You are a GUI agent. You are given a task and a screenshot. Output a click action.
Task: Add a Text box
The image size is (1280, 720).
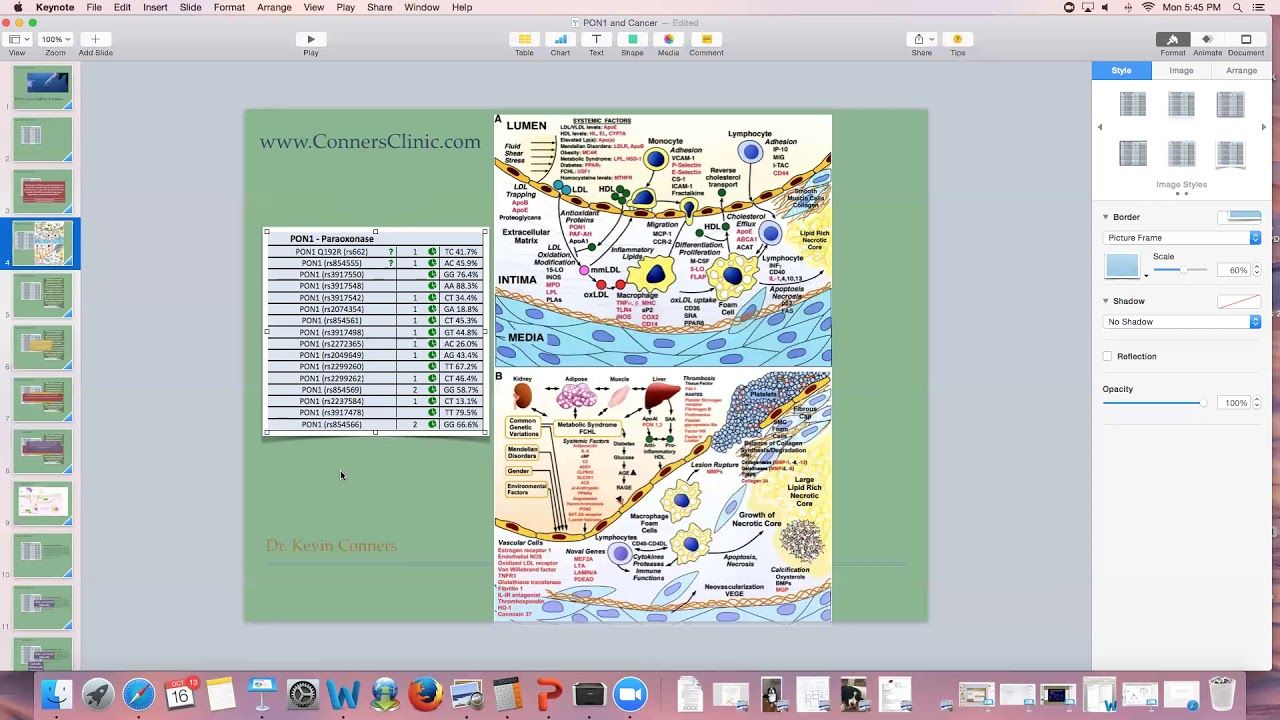pyautogui.click(x=596, y=39)
